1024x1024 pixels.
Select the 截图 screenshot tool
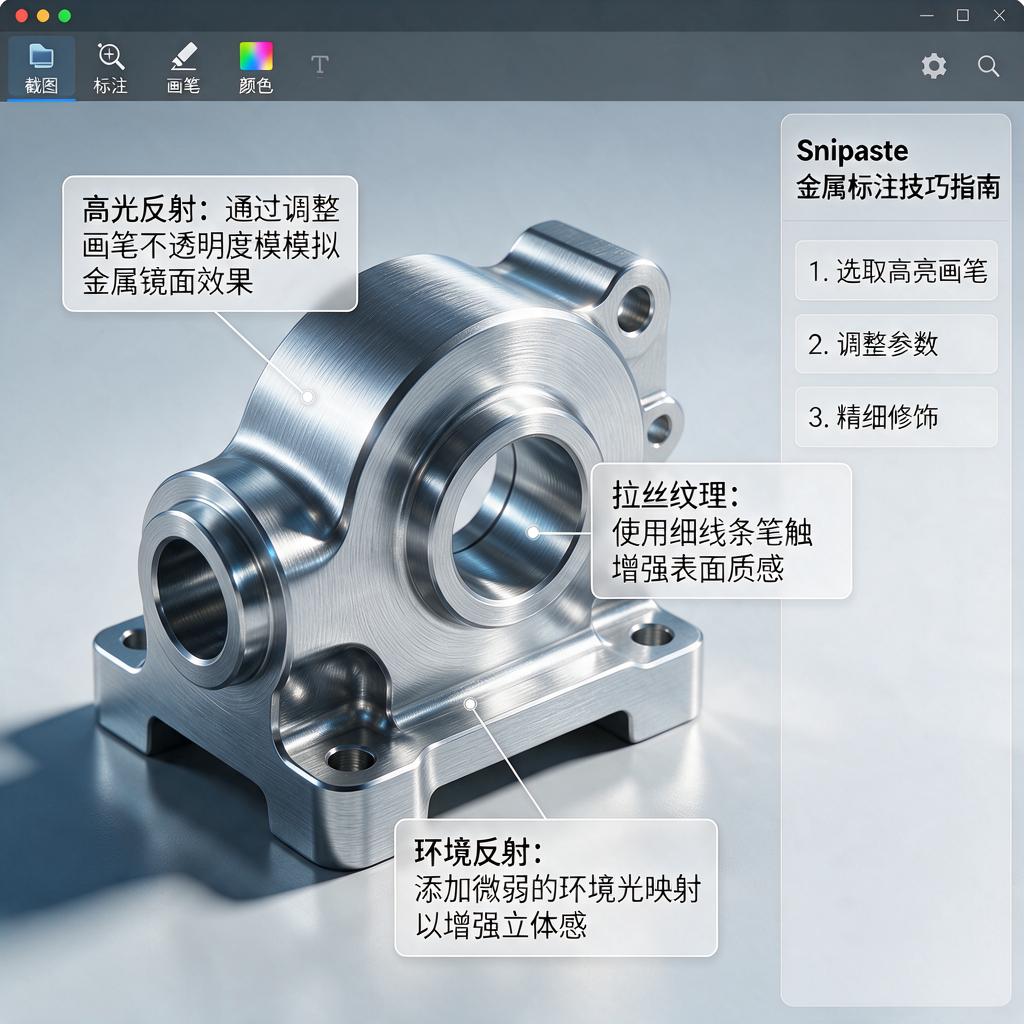41,69
